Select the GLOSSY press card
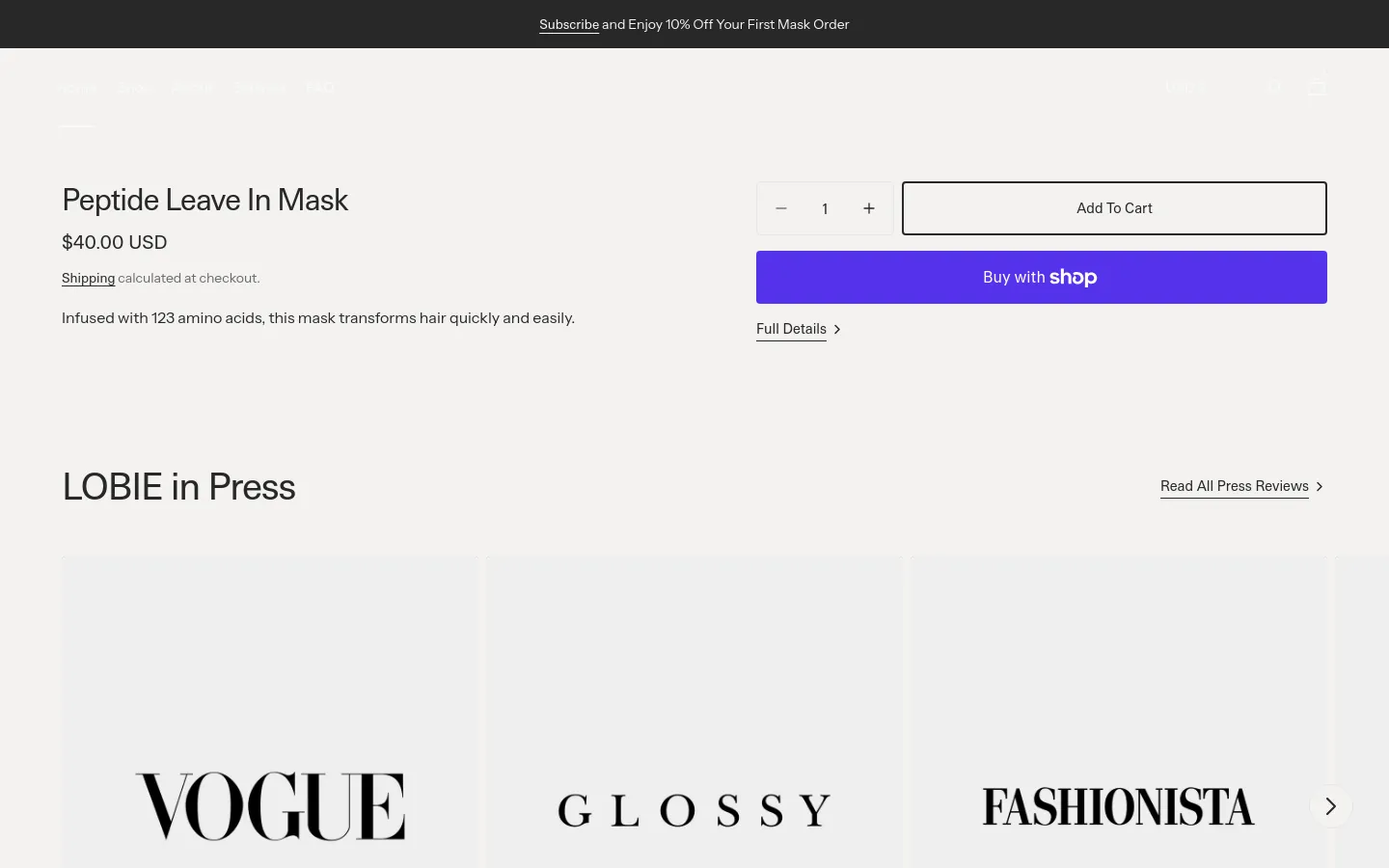The image size is (1389, 868). 694,712
